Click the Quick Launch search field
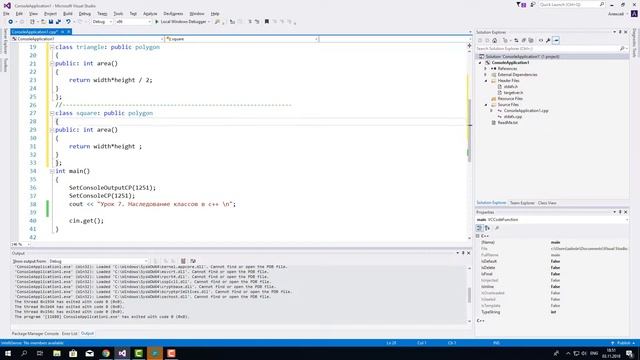This screenshot has height=360, width=640. coord(571,4)
